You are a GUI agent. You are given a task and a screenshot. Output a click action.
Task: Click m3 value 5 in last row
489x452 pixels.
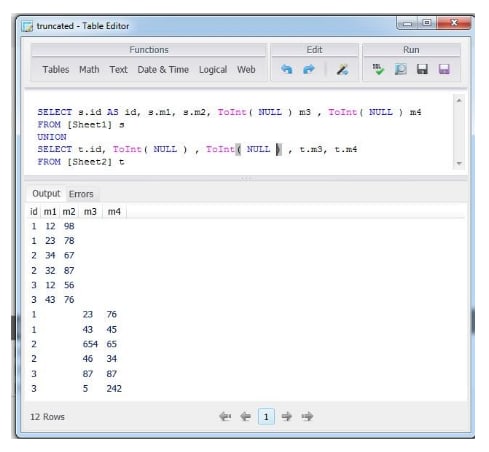click(x=85, y=388)
